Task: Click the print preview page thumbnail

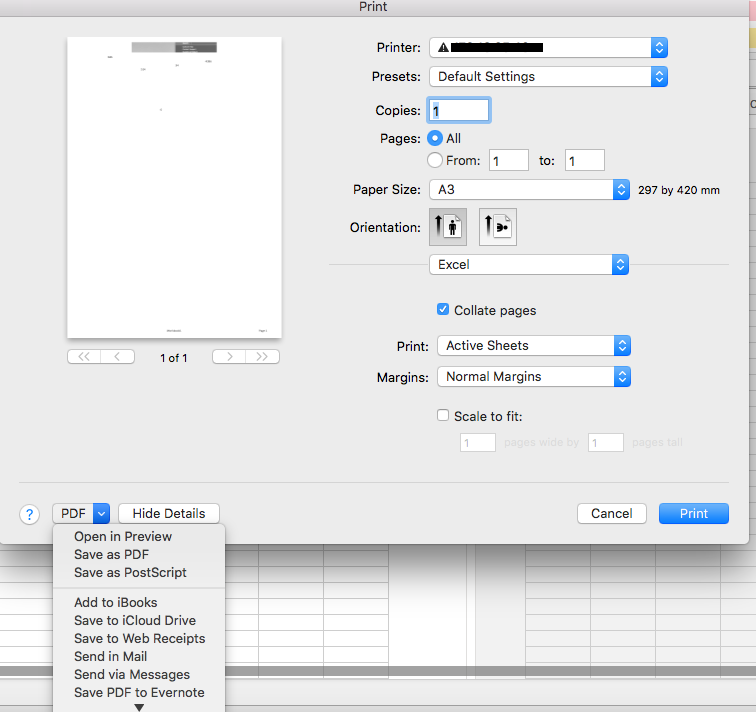Action: pyautogui.click(x=174, y=188)
